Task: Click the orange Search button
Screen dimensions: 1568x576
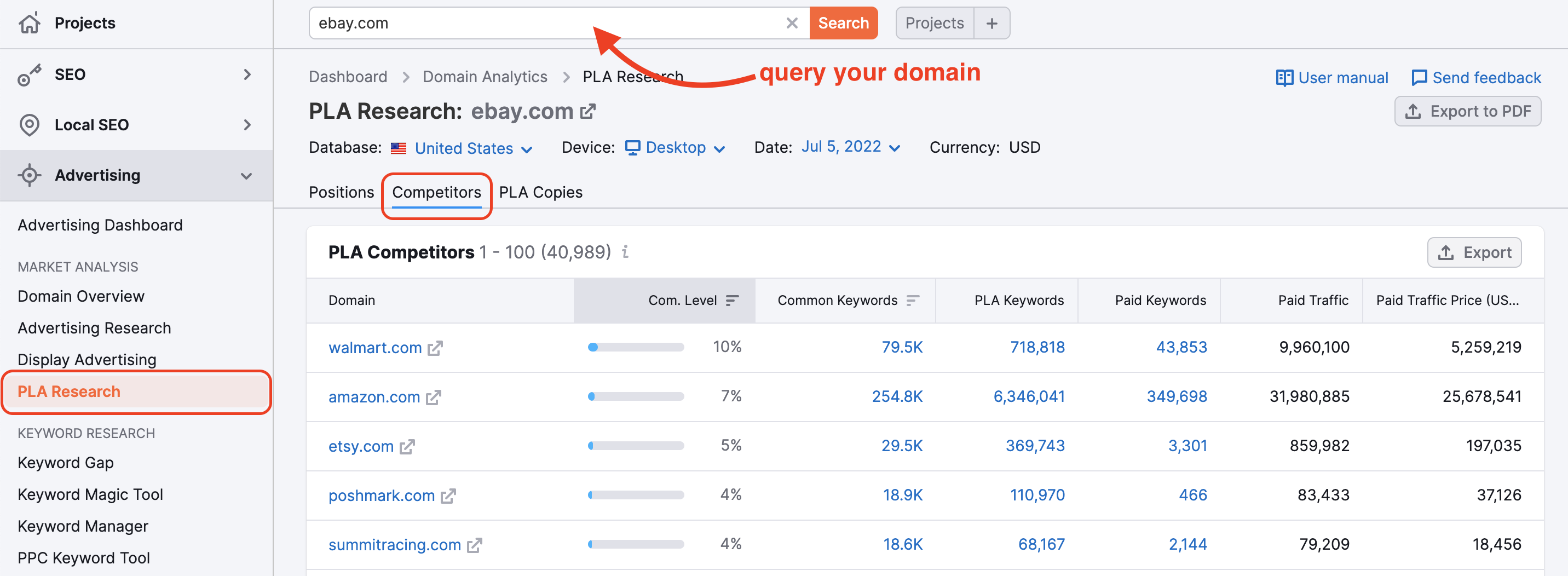Action: tap(843, 23)
